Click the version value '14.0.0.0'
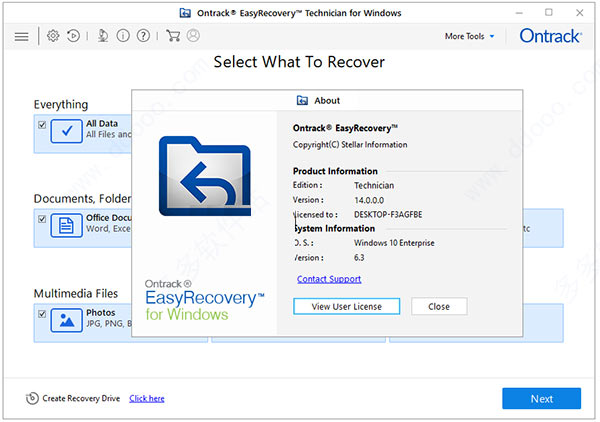Viewport: 600px width, 422px height. [x=369, y=200]
